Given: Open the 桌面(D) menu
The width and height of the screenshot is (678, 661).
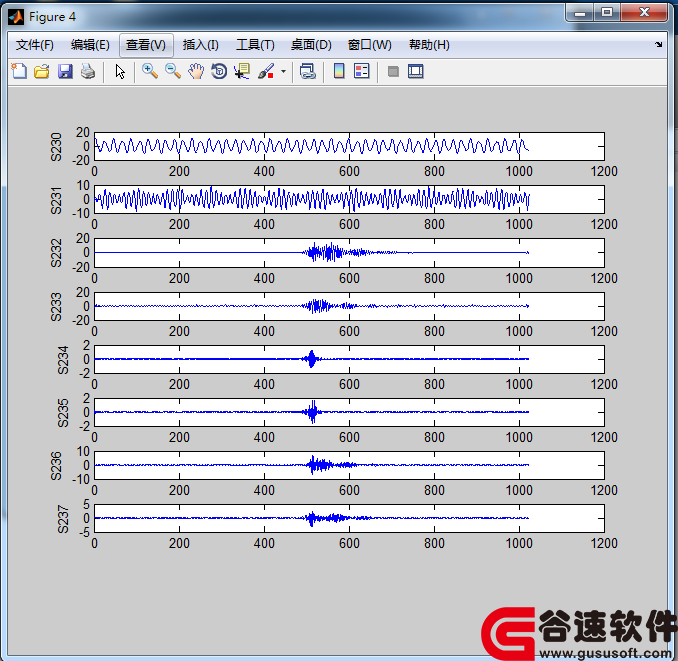Looking at the screenshot, I should click(311, 45).
